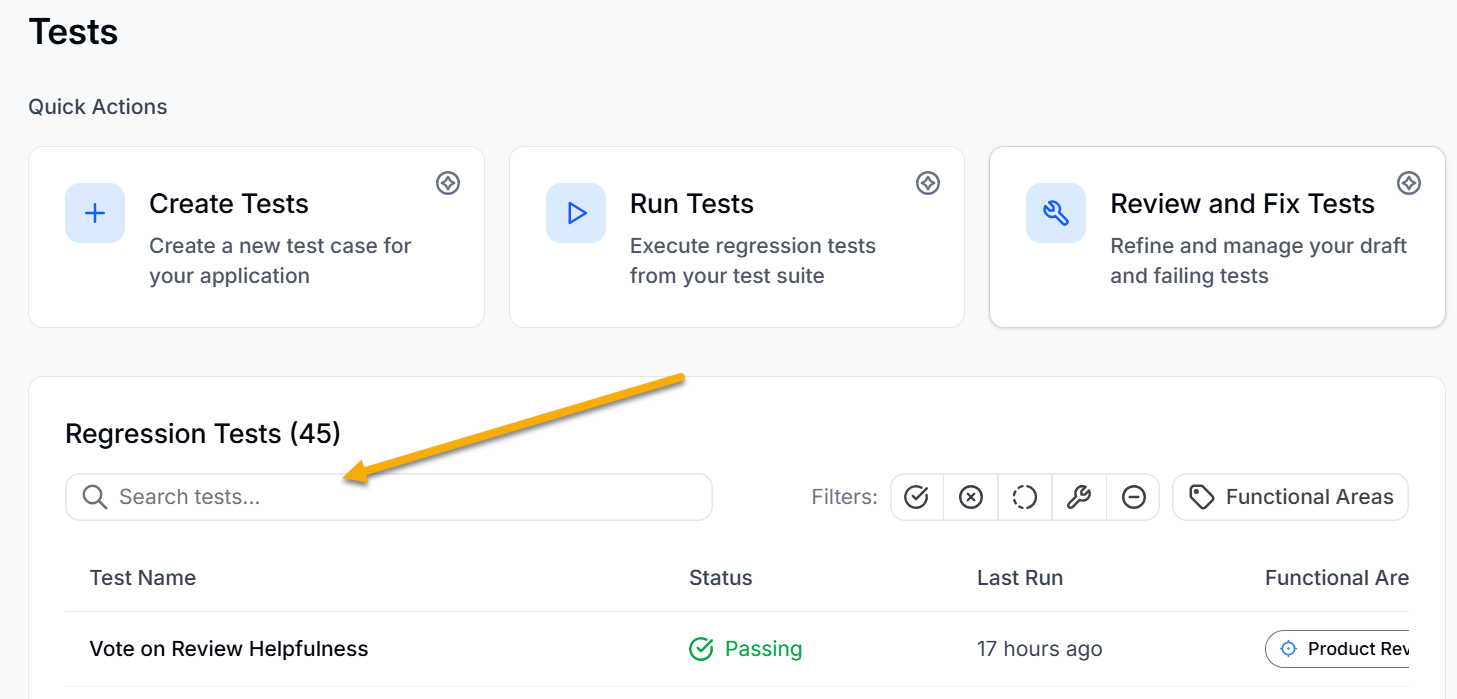Sort by the Test Name column header

[143, 577]
